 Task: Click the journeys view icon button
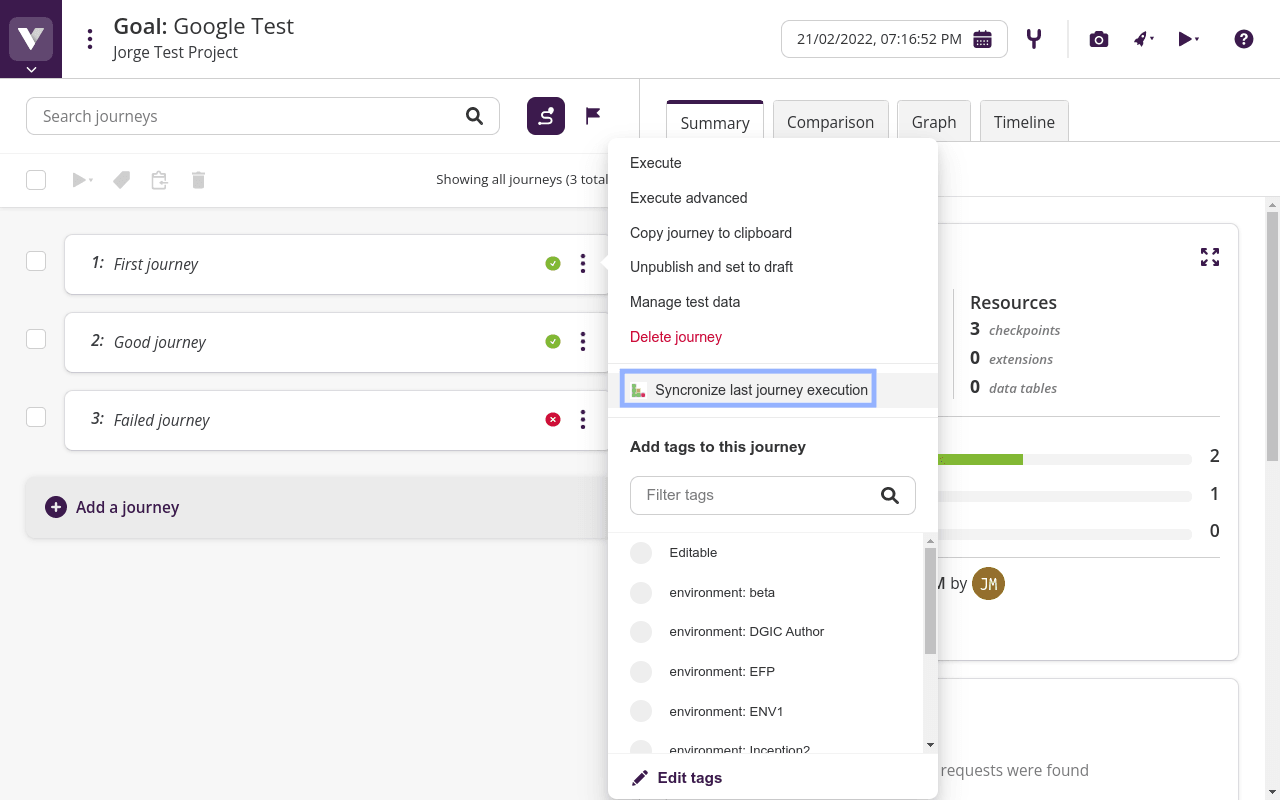(x=546, y=116)
